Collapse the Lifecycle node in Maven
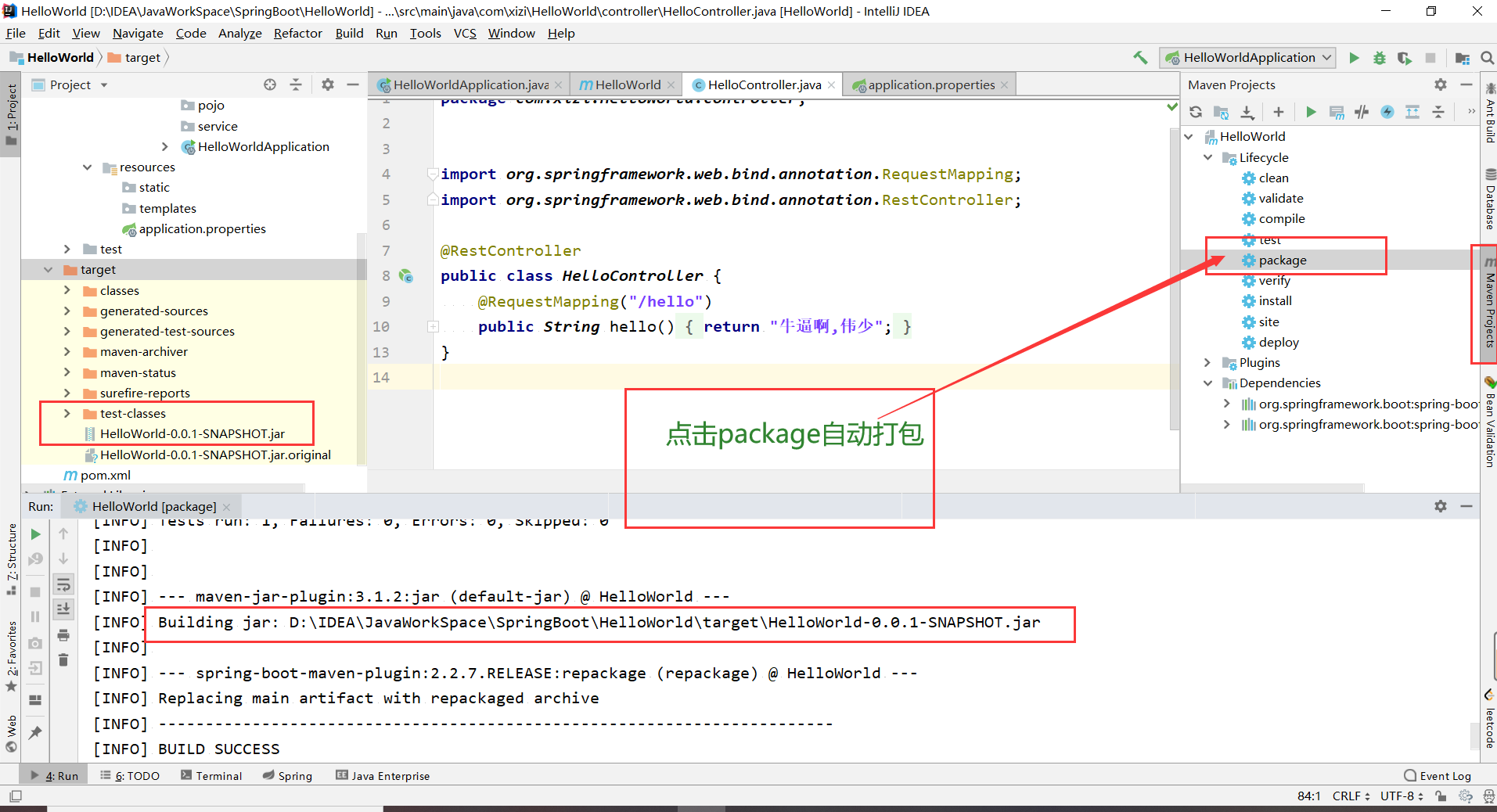The image size is (1497, 812). click(x=1207, y=157)
